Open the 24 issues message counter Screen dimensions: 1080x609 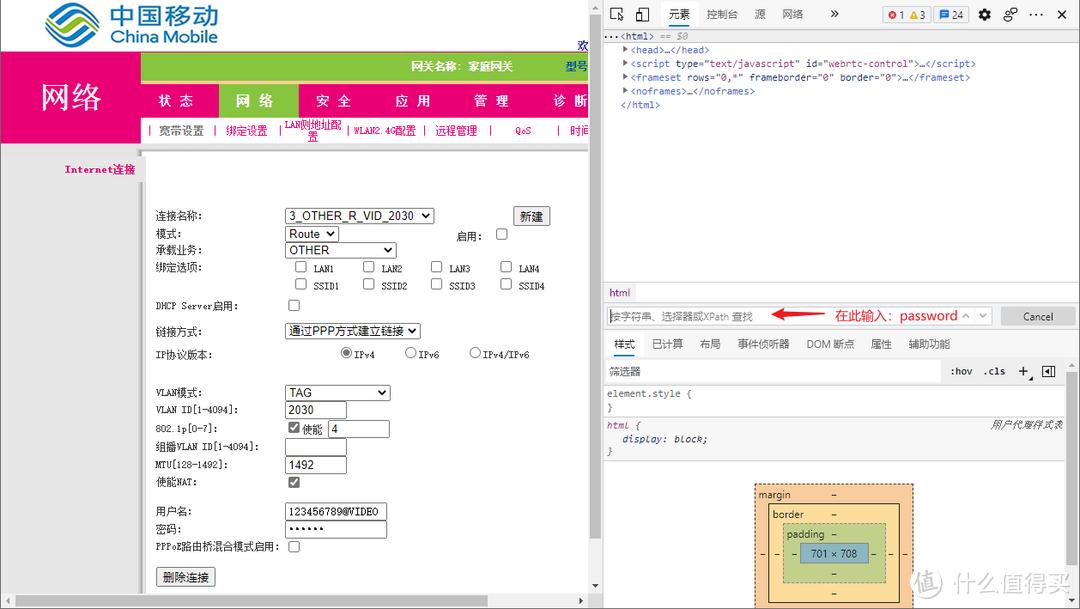(x=951, y=14)
